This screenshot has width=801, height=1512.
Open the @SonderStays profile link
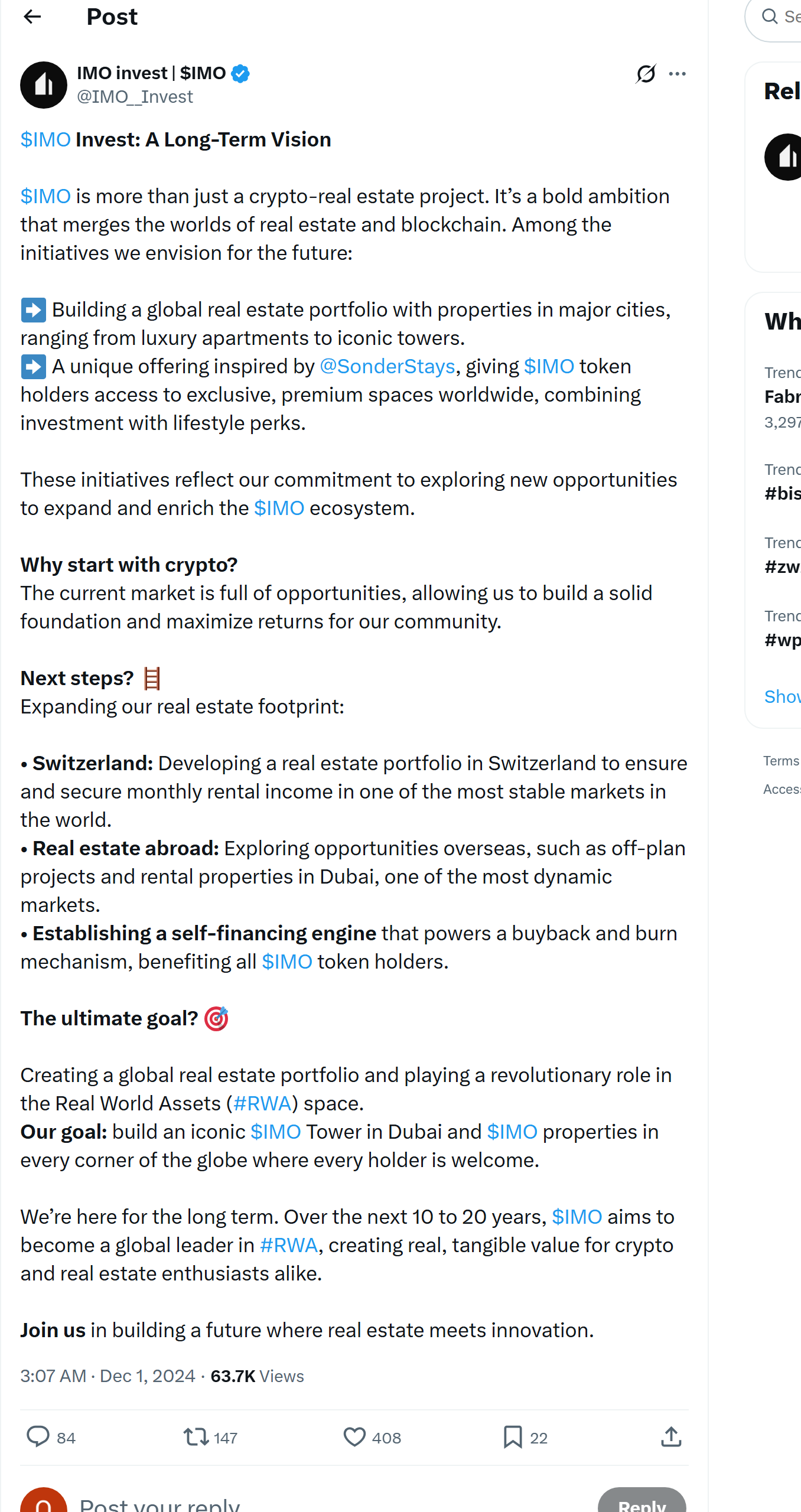tap(386, 366)
